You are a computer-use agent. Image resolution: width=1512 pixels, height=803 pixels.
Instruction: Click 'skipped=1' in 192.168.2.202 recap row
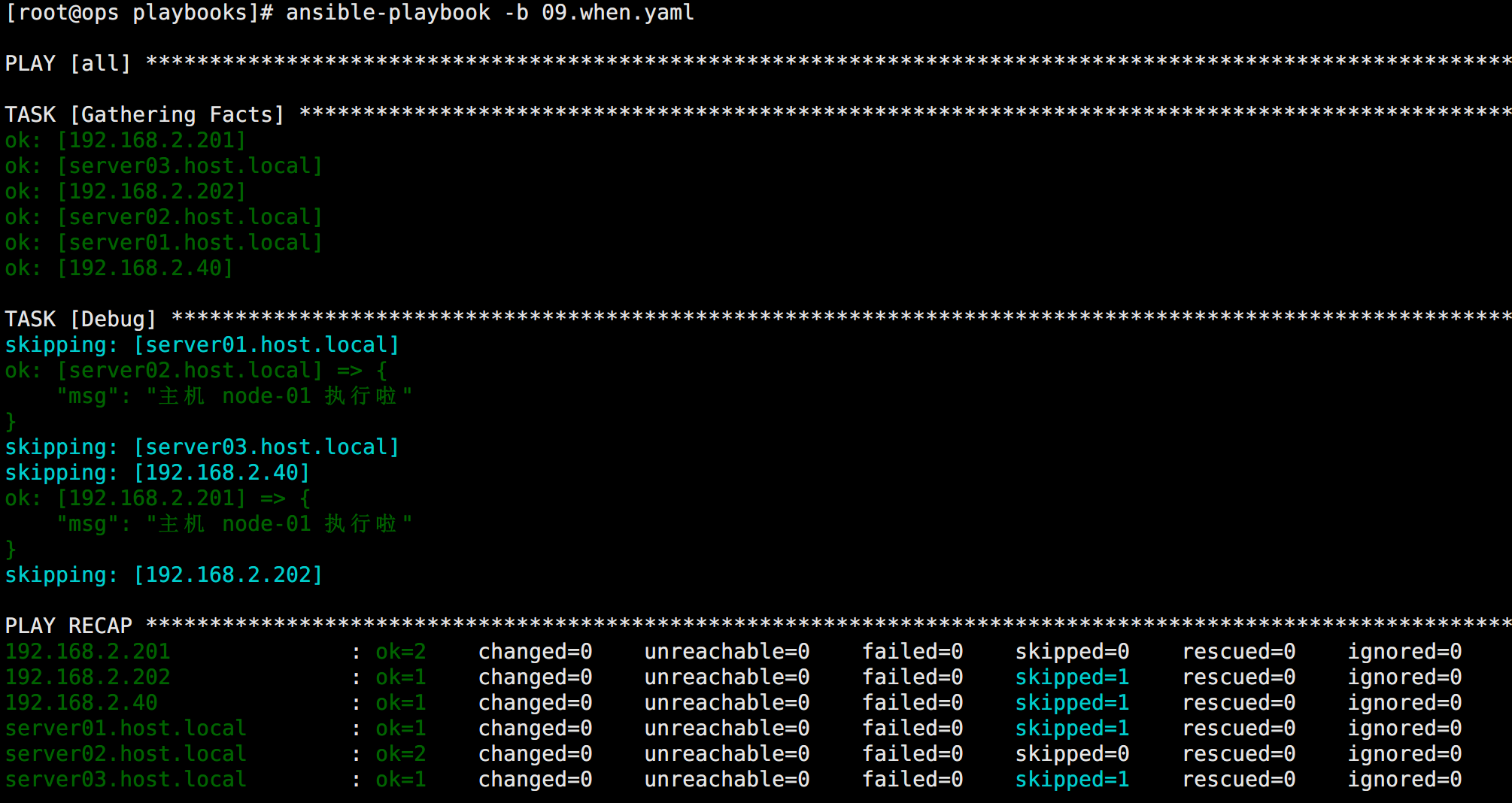pos(1072,677)
